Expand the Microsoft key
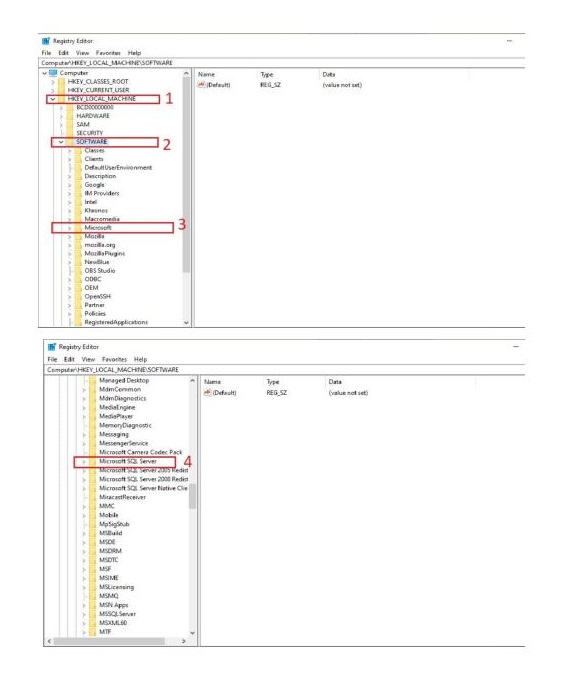Image resolution: width=580 pixels, height=699 pixels. click(70, 228)
